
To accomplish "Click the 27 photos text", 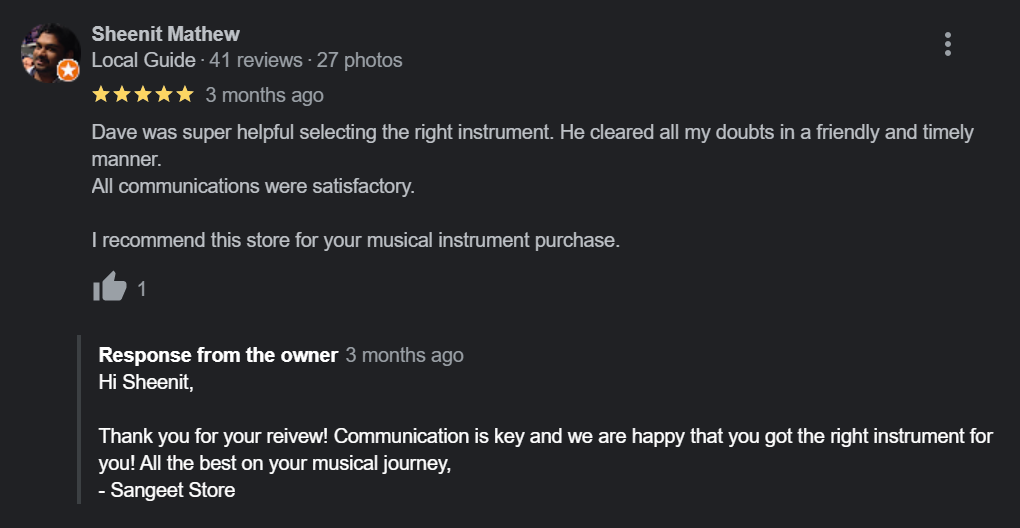I will [360, 60].
